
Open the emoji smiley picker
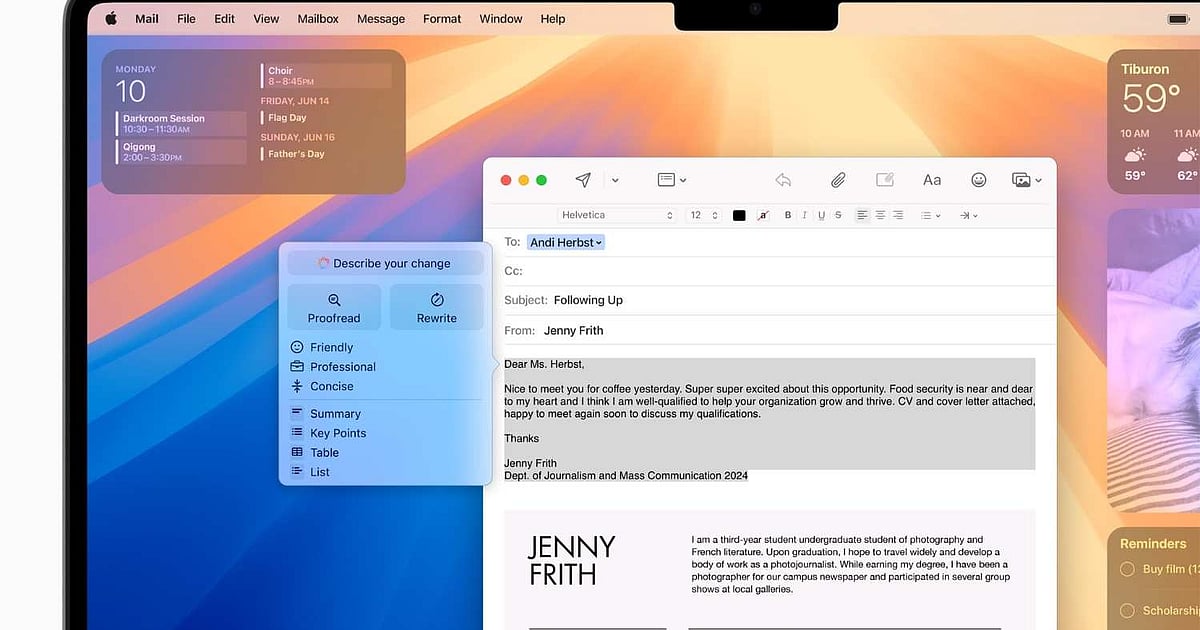(x=979, y=180)
